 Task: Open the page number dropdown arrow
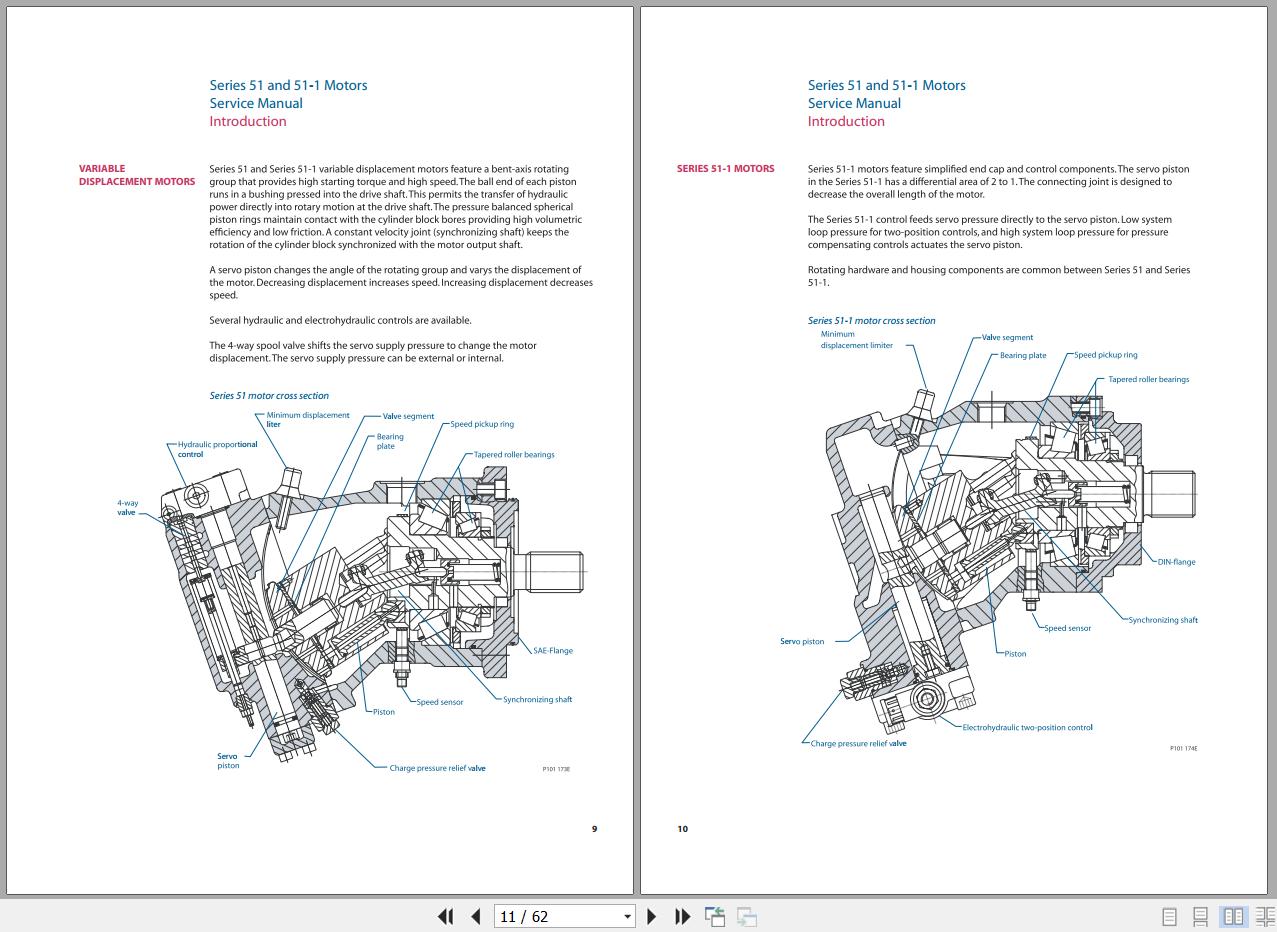tap(627, 916)
